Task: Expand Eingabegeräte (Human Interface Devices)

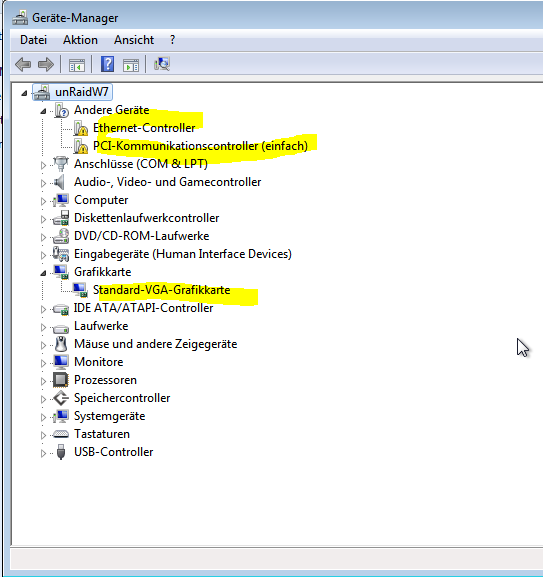Action: (43, 255)
